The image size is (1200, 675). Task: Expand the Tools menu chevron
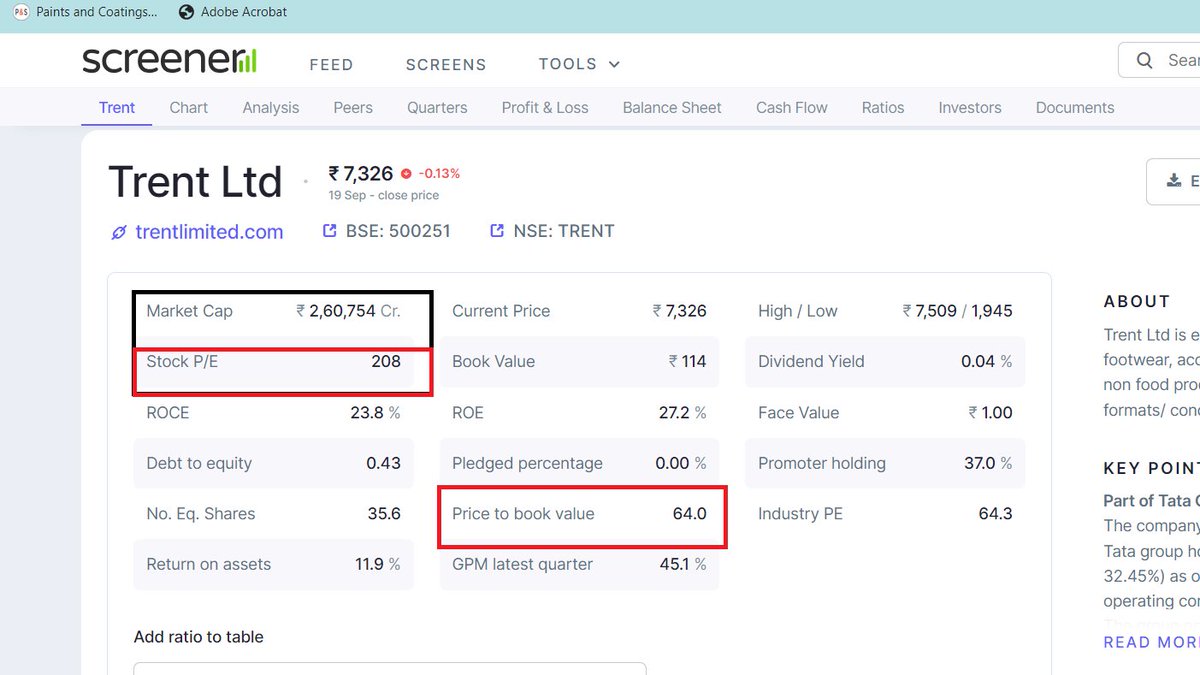click(614, 64)
